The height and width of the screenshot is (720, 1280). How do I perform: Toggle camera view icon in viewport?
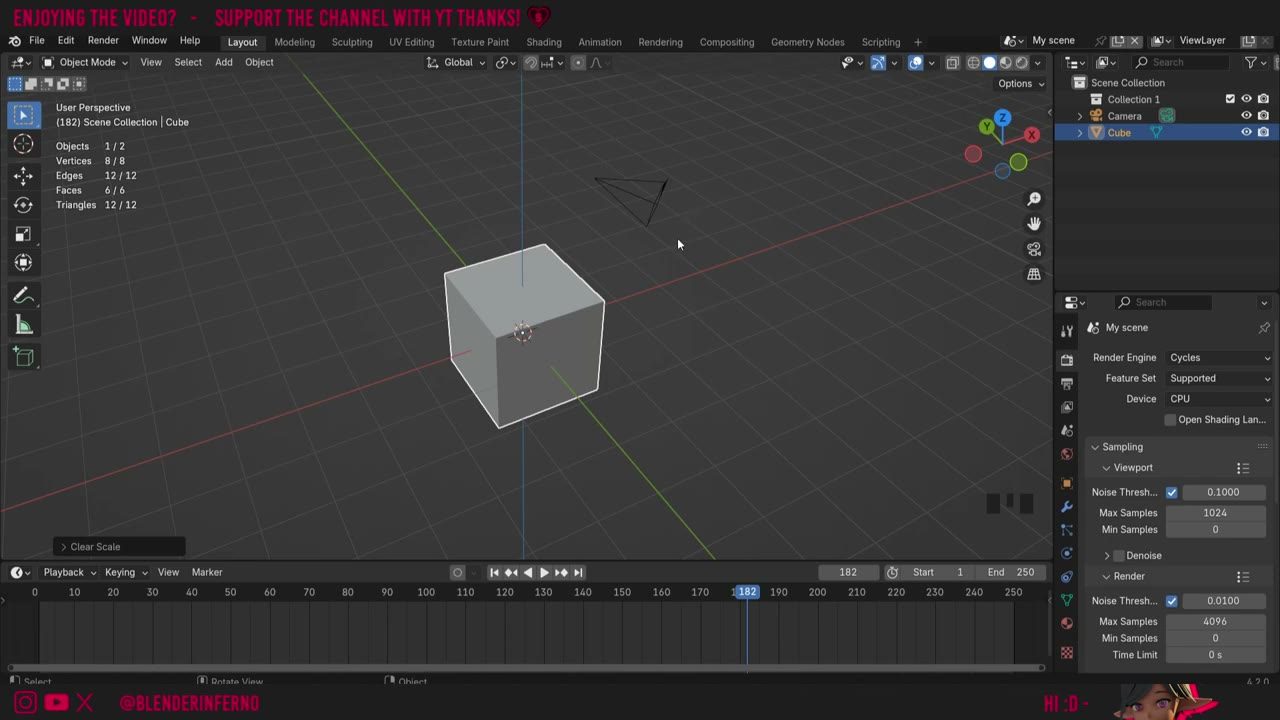1034,249
